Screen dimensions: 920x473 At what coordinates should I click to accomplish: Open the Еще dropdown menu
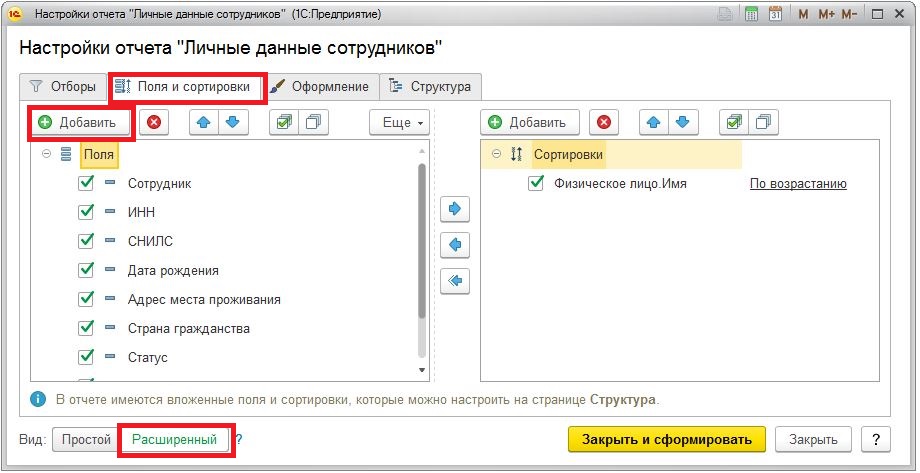[402, 123]
